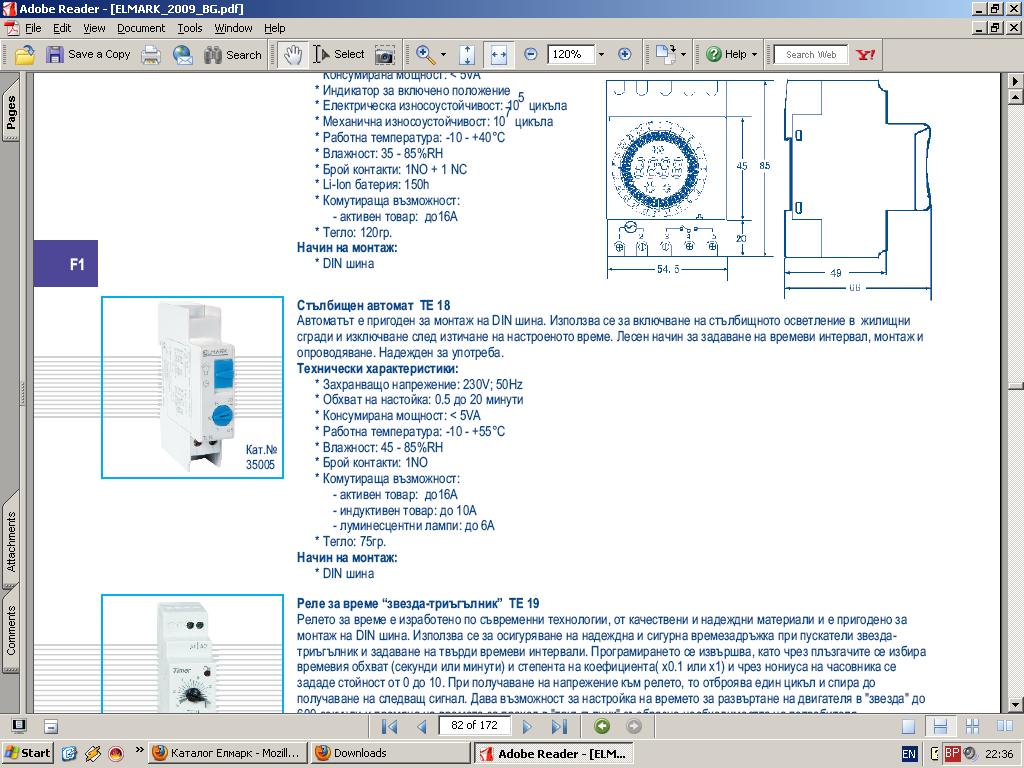This screenshot has height=768, width=1024.
Task: Open the Tools menu
Action: 190,28
